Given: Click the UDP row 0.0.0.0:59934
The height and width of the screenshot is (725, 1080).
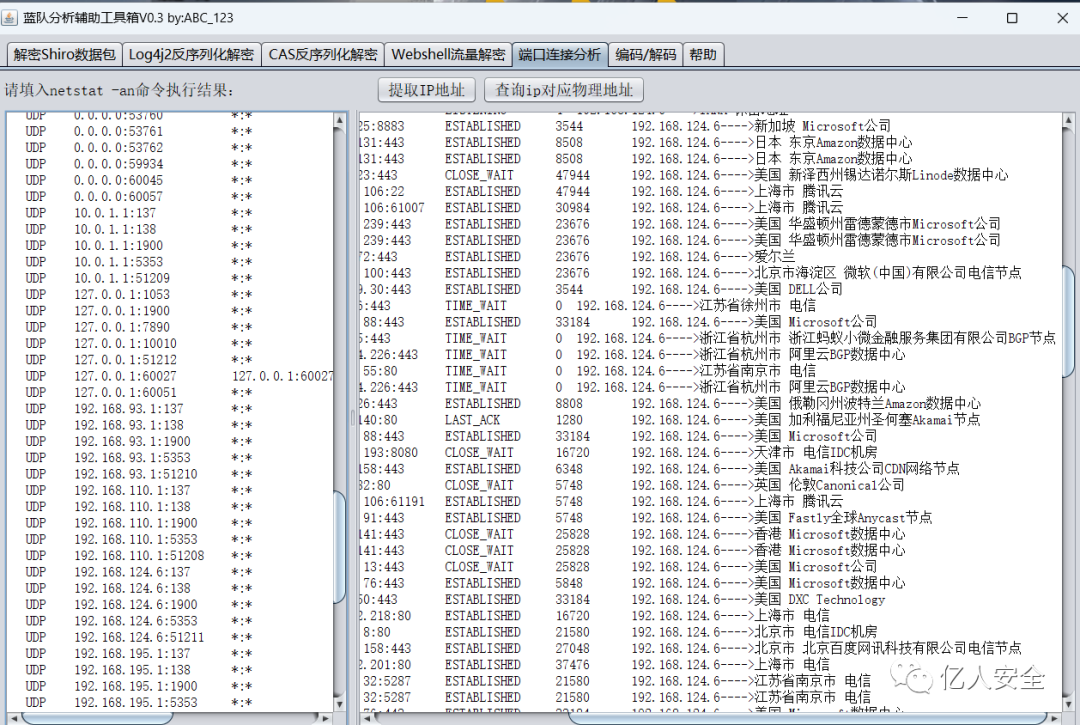Looking at the screenshot, I should click(x=138, y=164).
